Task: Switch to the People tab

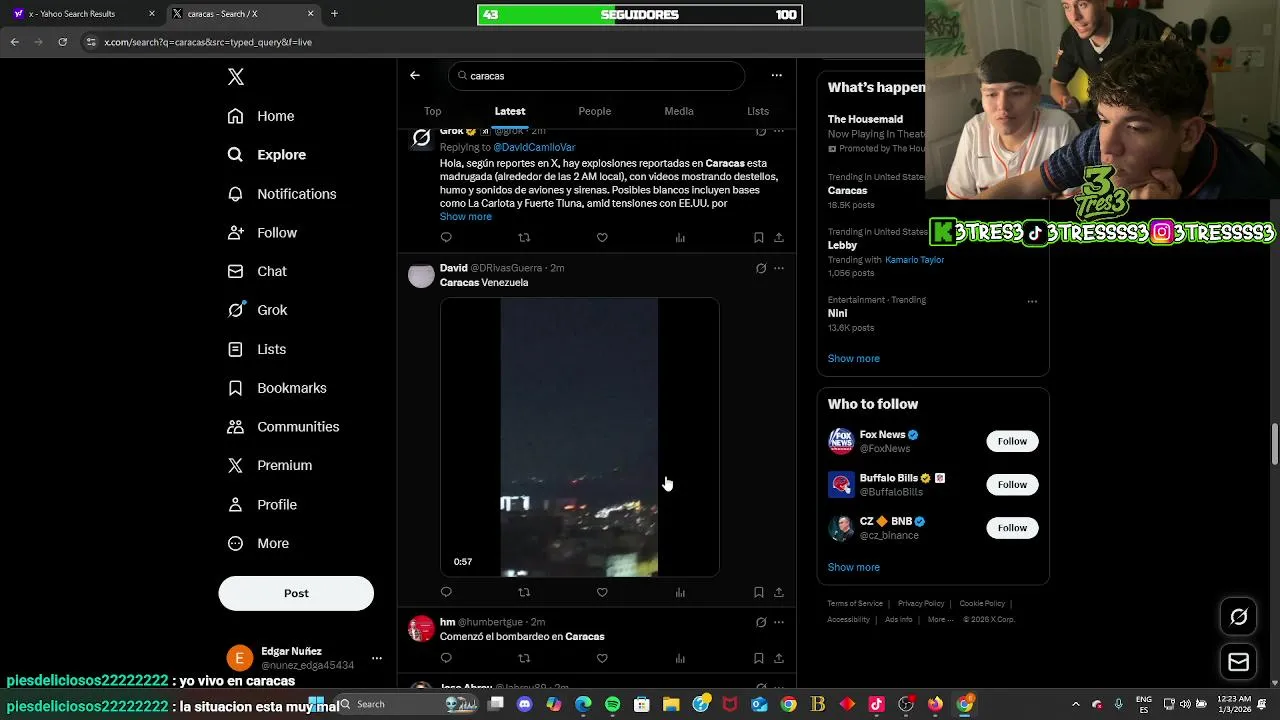Action: coord(595,111)
